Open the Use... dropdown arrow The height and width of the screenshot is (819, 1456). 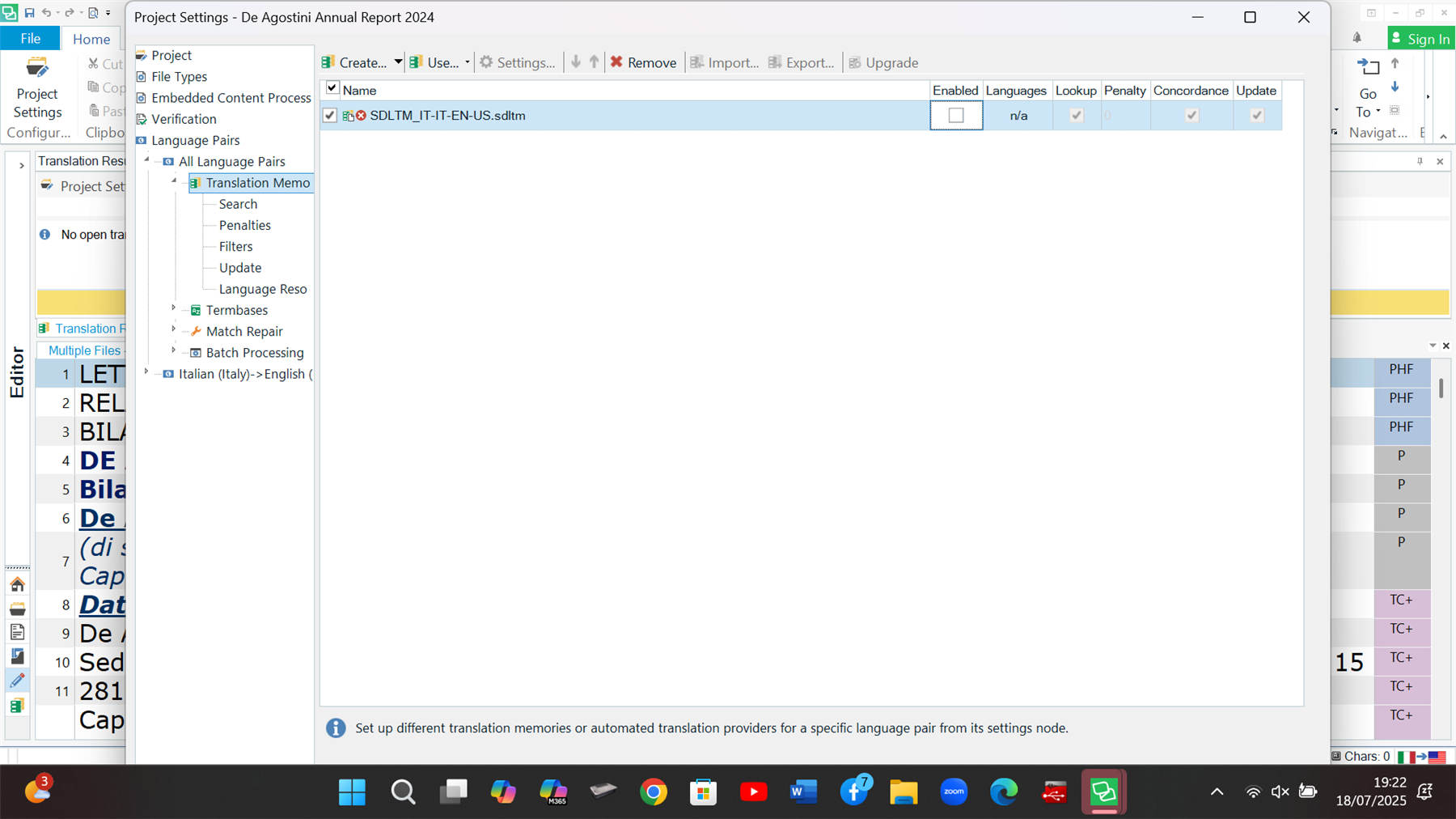click(467, 62)
